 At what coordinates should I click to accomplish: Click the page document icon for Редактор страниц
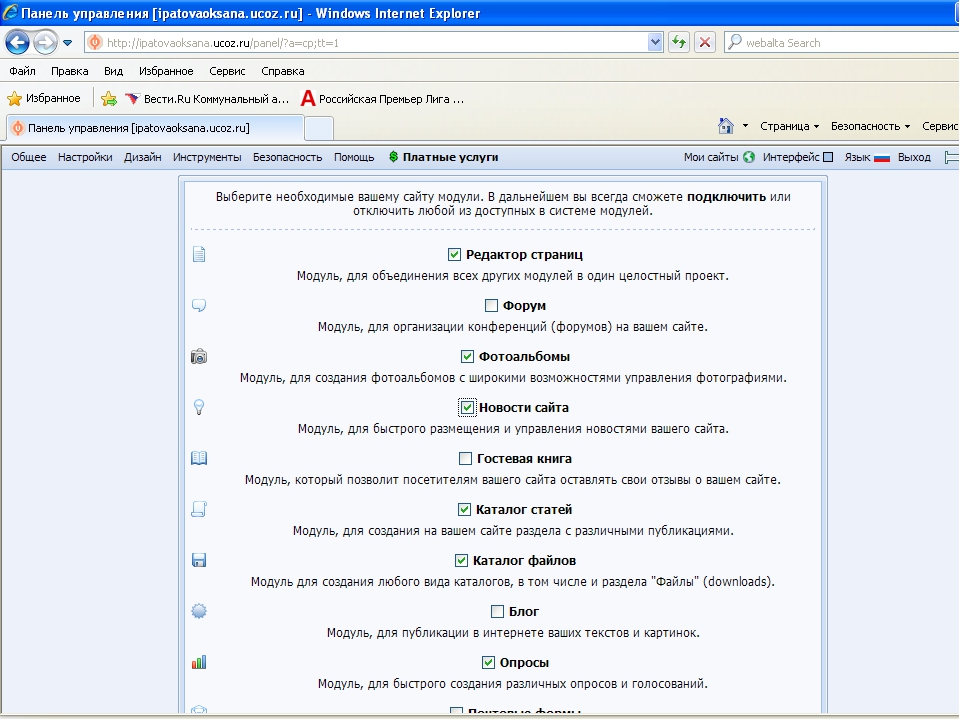pos(199,254)
